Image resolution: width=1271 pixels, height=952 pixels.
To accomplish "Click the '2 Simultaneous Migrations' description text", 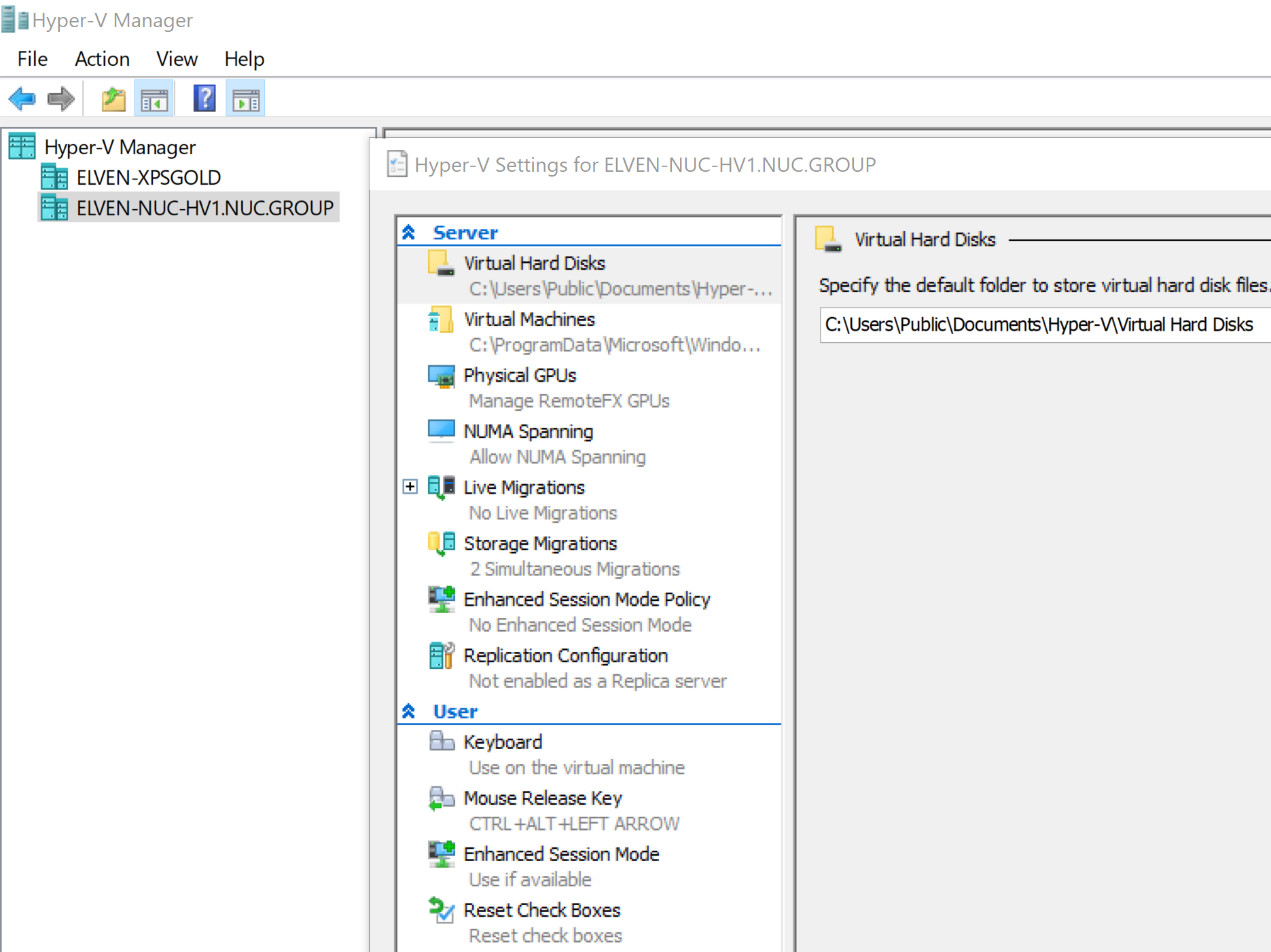I will click(575, 569).
